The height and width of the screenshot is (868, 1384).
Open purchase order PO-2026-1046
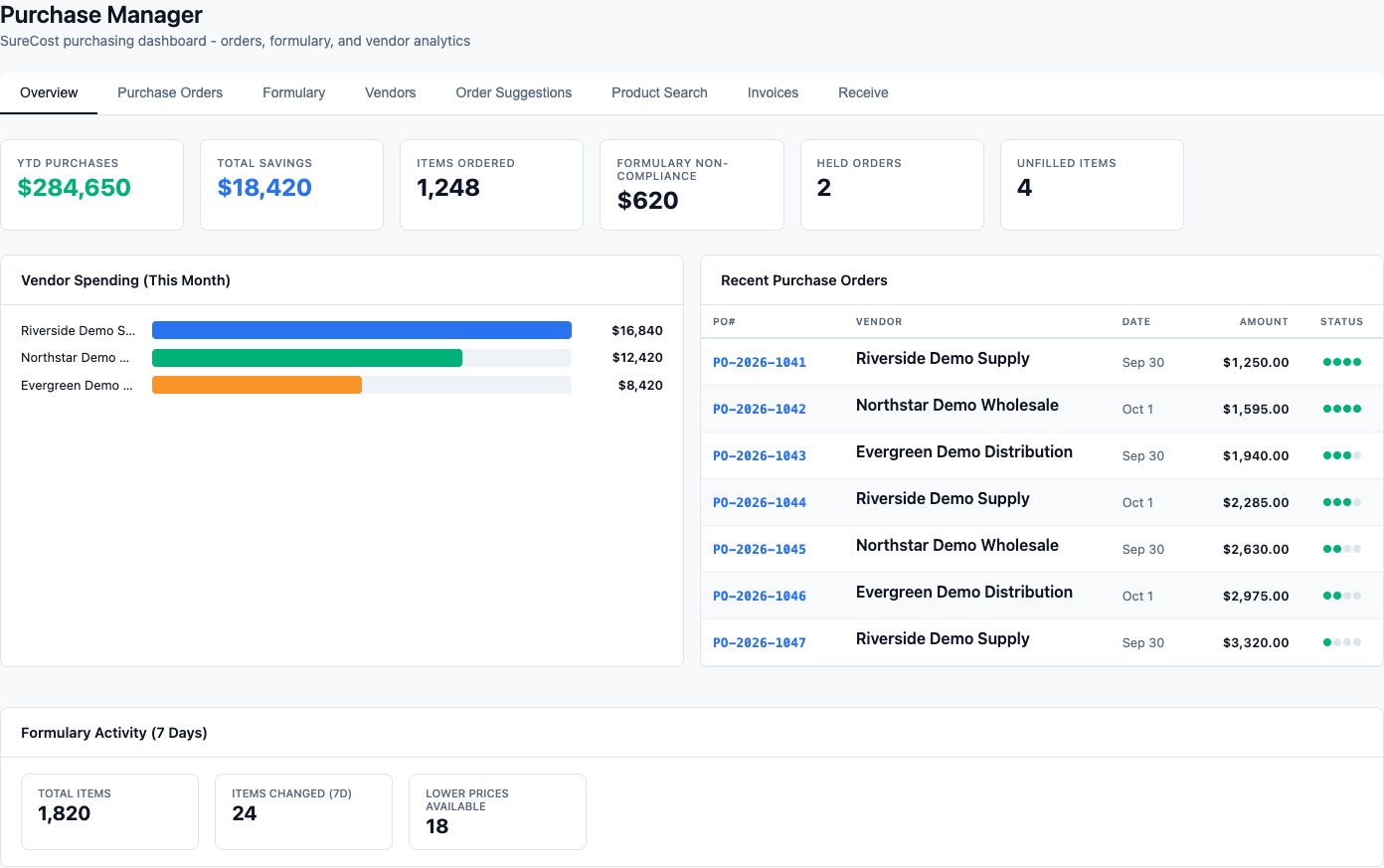(760, 596)
